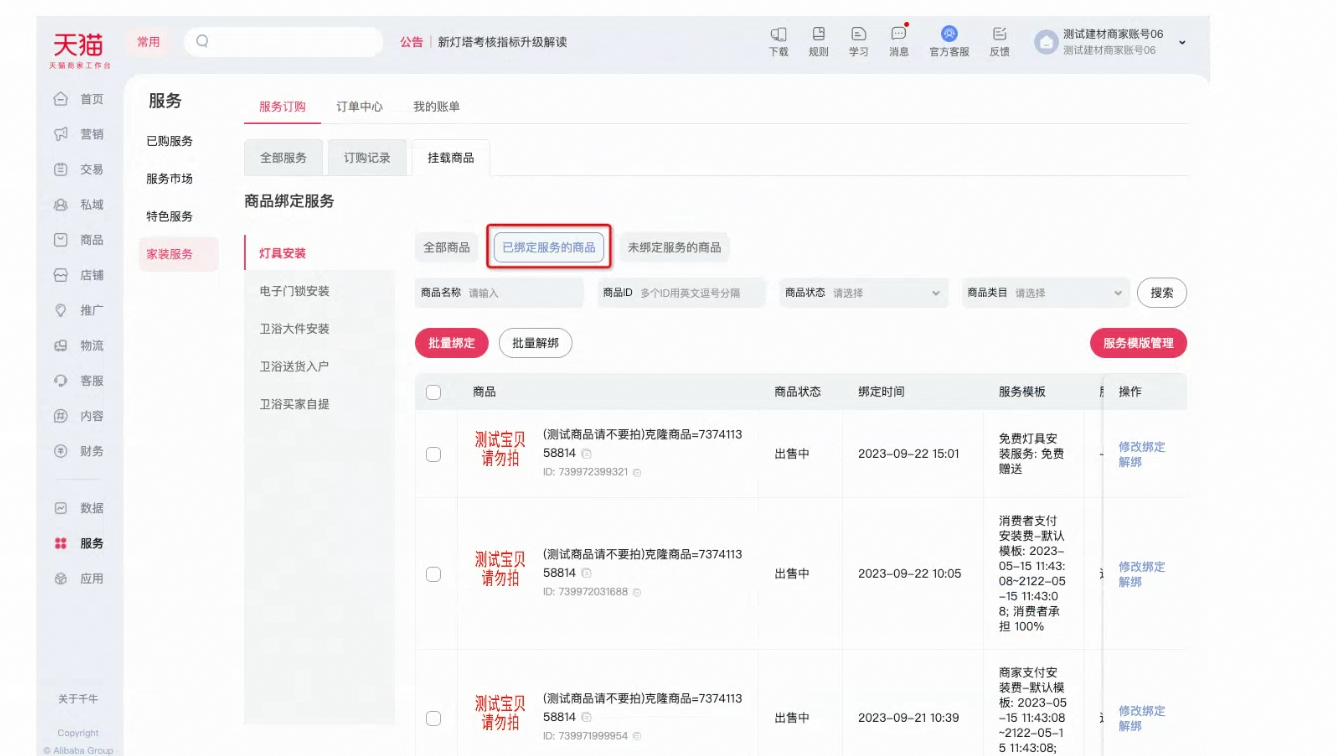Contact 官方客服 via its icon
The height and width of the screenshot is (756, 1337).
949,34
